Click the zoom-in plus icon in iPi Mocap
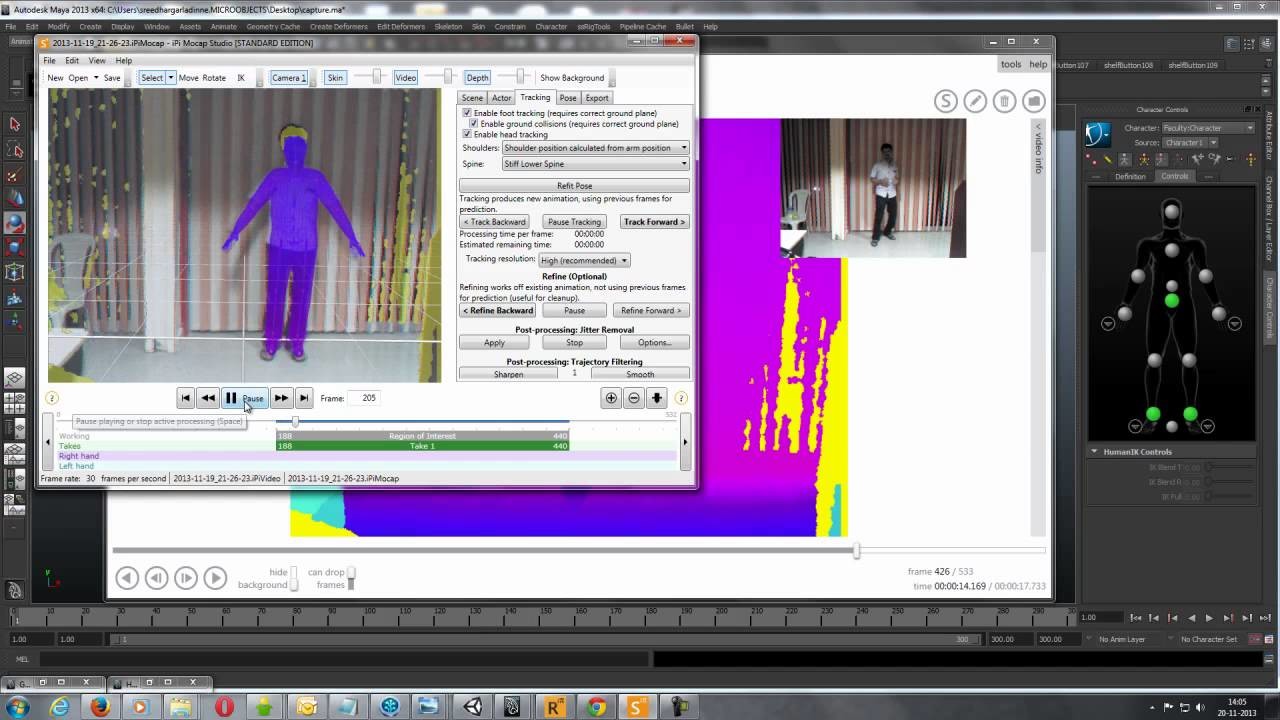 pos(611,398)
